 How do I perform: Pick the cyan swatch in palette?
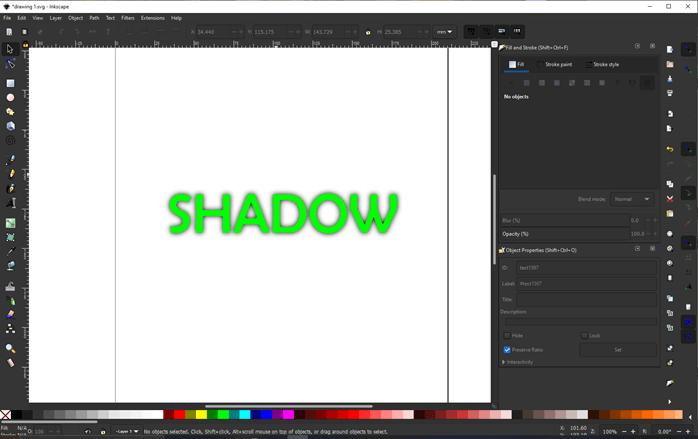click(x=245, y=415)
